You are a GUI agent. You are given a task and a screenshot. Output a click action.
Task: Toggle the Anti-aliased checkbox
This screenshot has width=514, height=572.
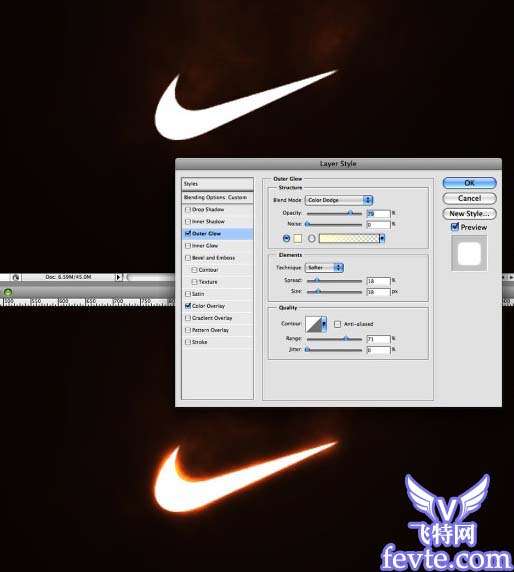[337, 324]
